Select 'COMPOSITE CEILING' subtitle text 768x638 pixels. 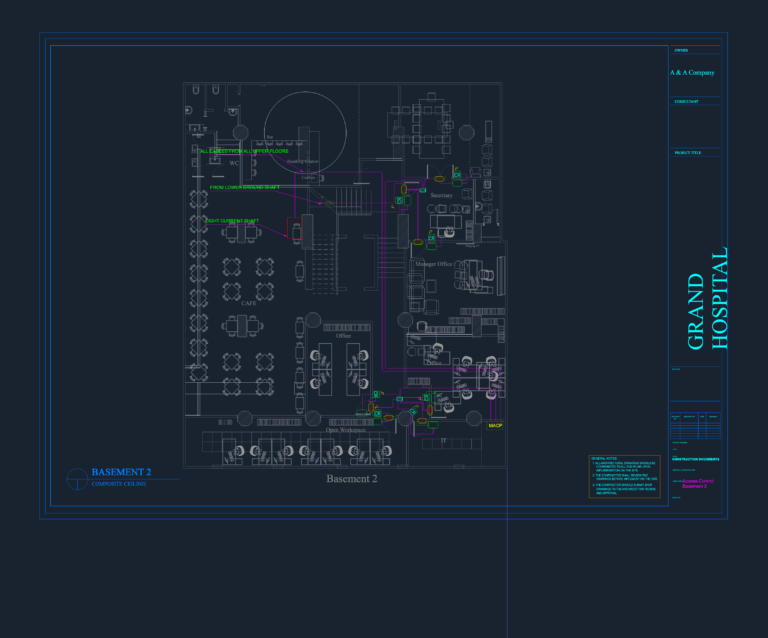point(119,484)
